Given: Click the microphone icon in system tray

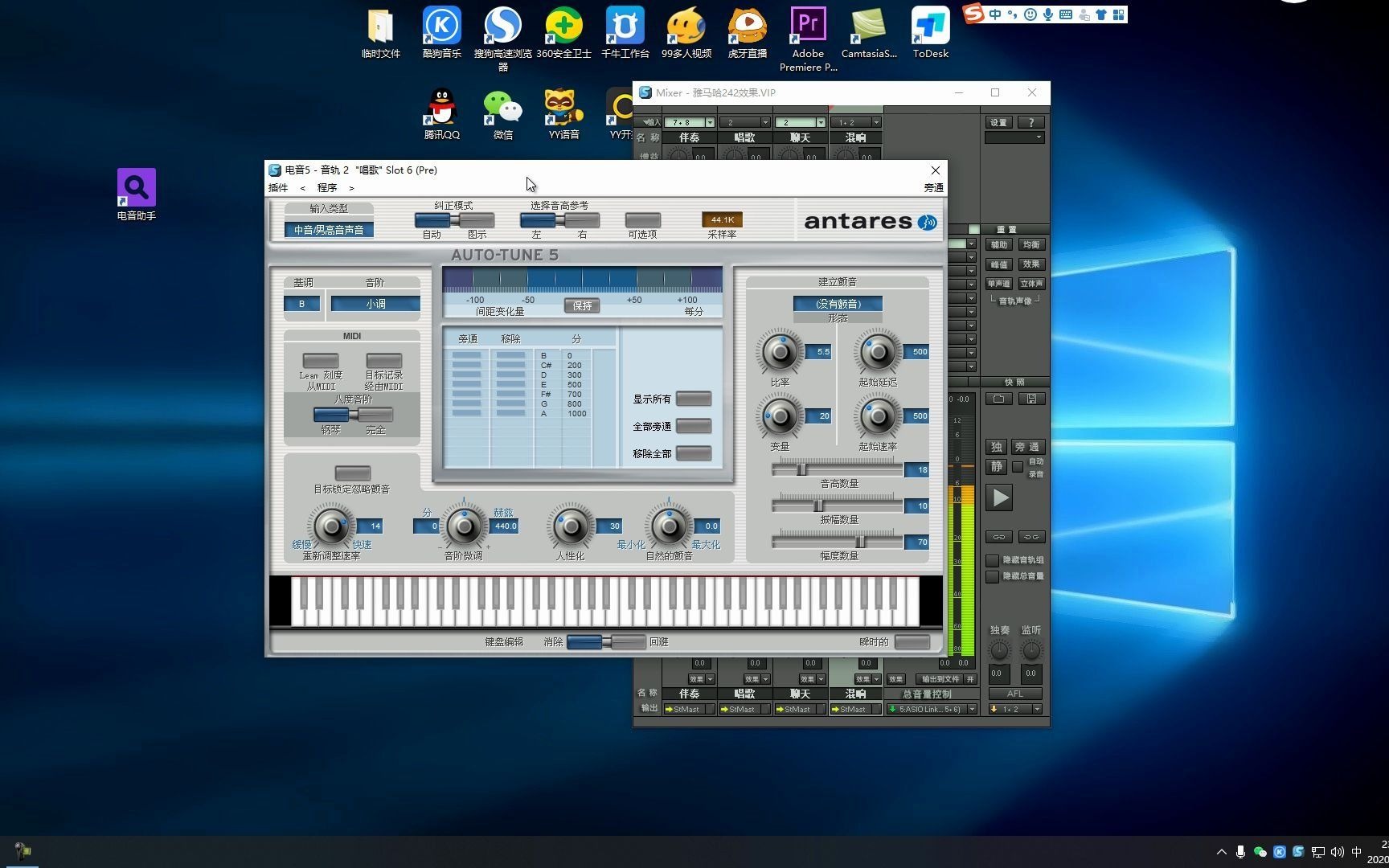Looking at the screenshot, I should click(1240, 852).
